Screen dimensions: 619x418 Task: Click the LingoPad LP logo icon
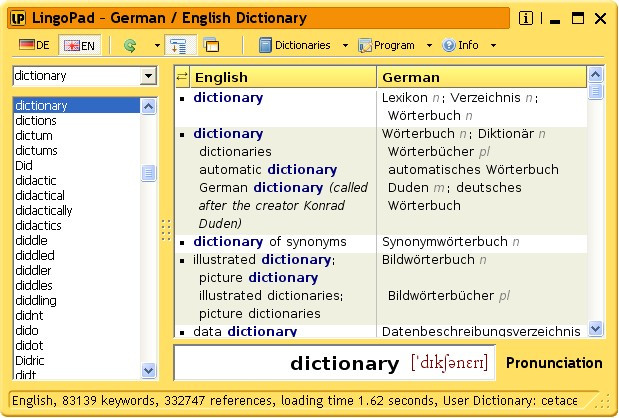point(18,18)
